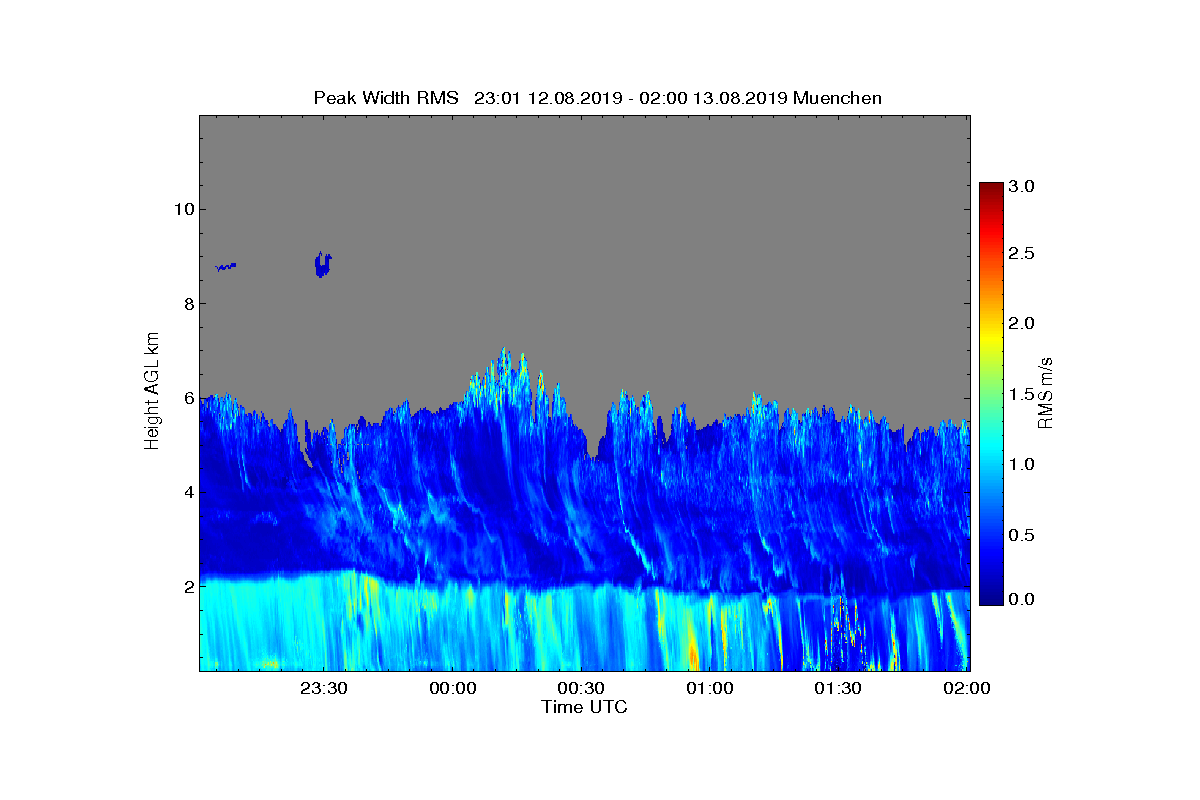The height and width of the screenshot is (800, 1200).
Task: Click the isolated blue cloud patch near 9 km
Action: [322, 264]
